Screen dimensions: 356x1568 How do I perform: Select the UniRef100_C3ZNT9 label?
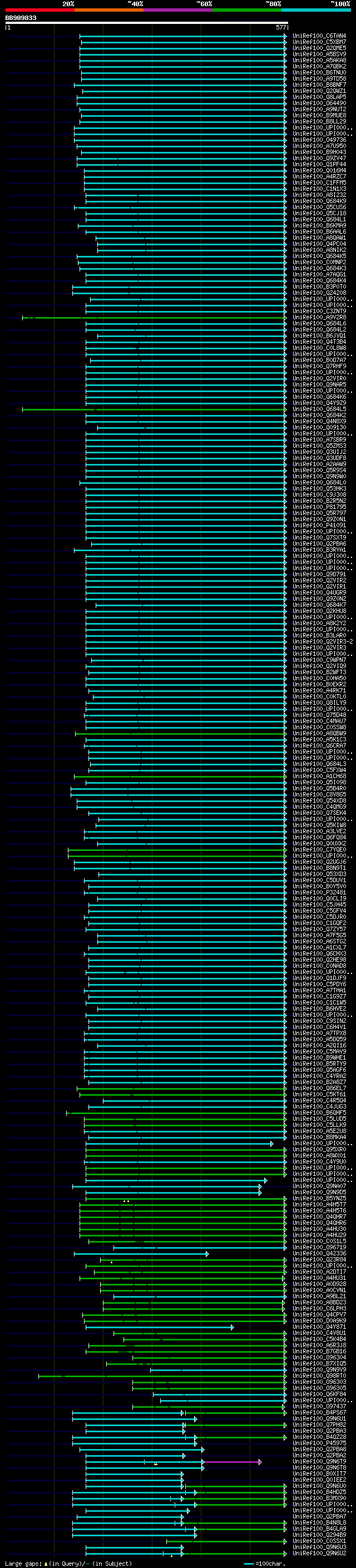point(319,311)
